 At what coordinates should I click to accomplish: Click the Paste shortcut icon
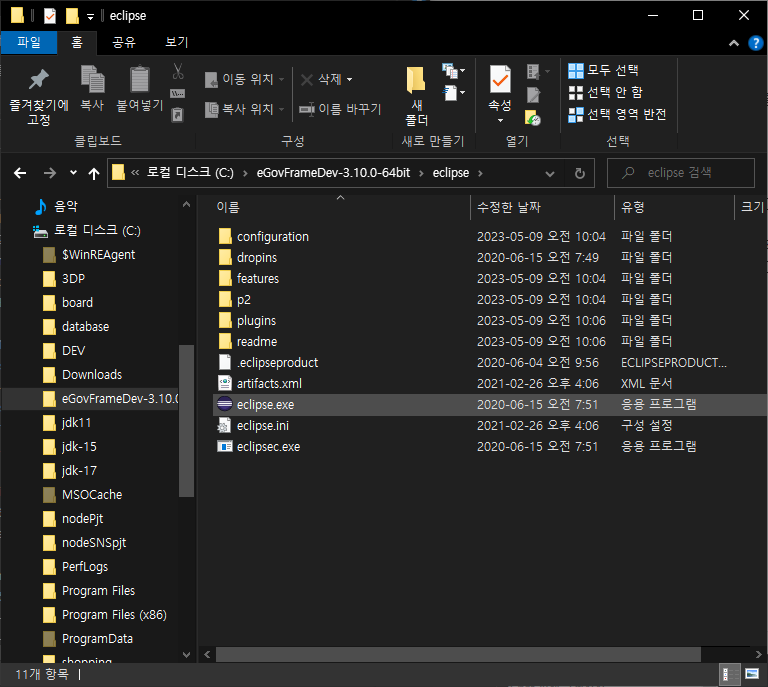177,115
